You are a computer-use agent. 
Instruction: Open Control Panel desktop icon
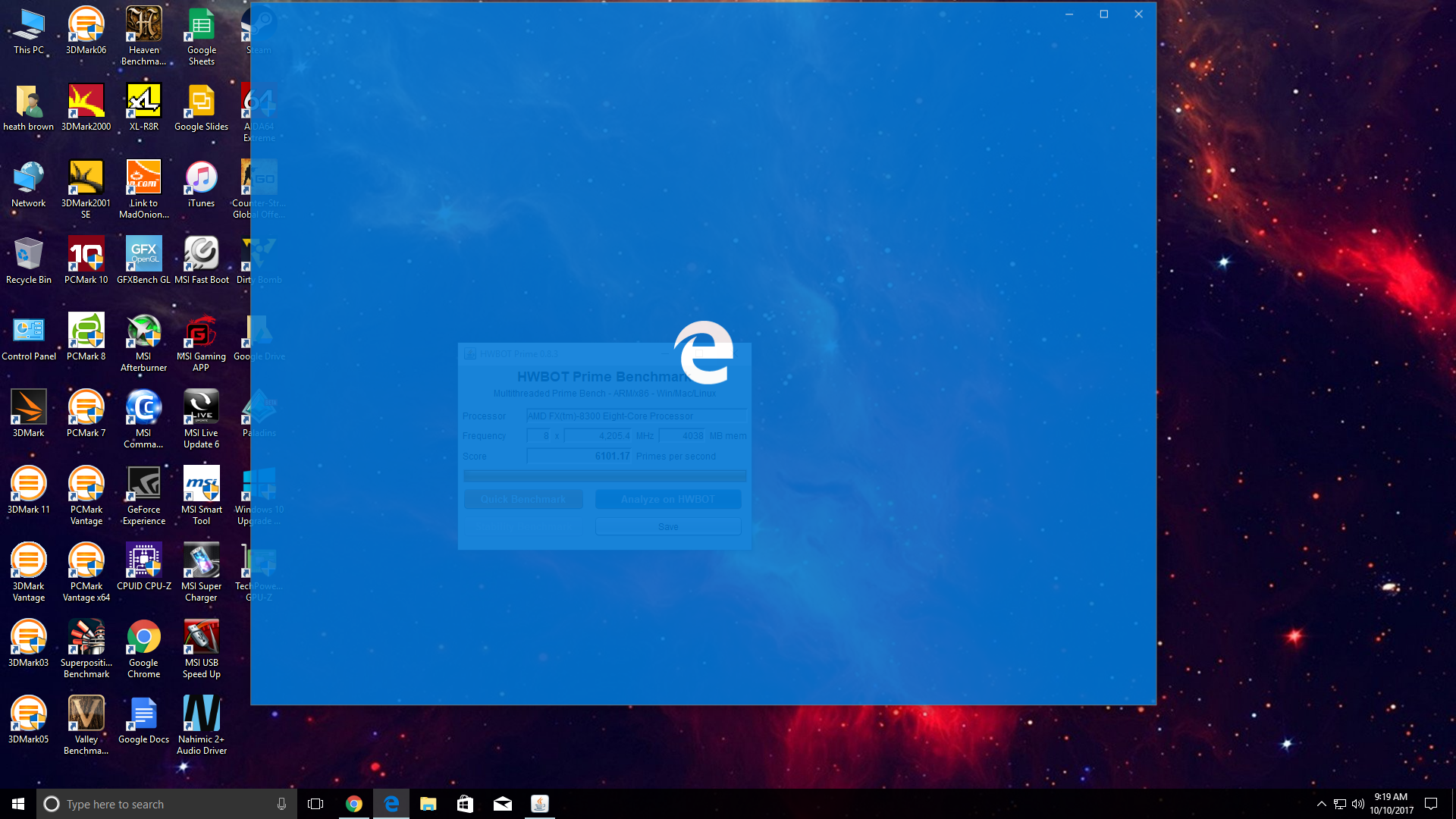[29, 338]
